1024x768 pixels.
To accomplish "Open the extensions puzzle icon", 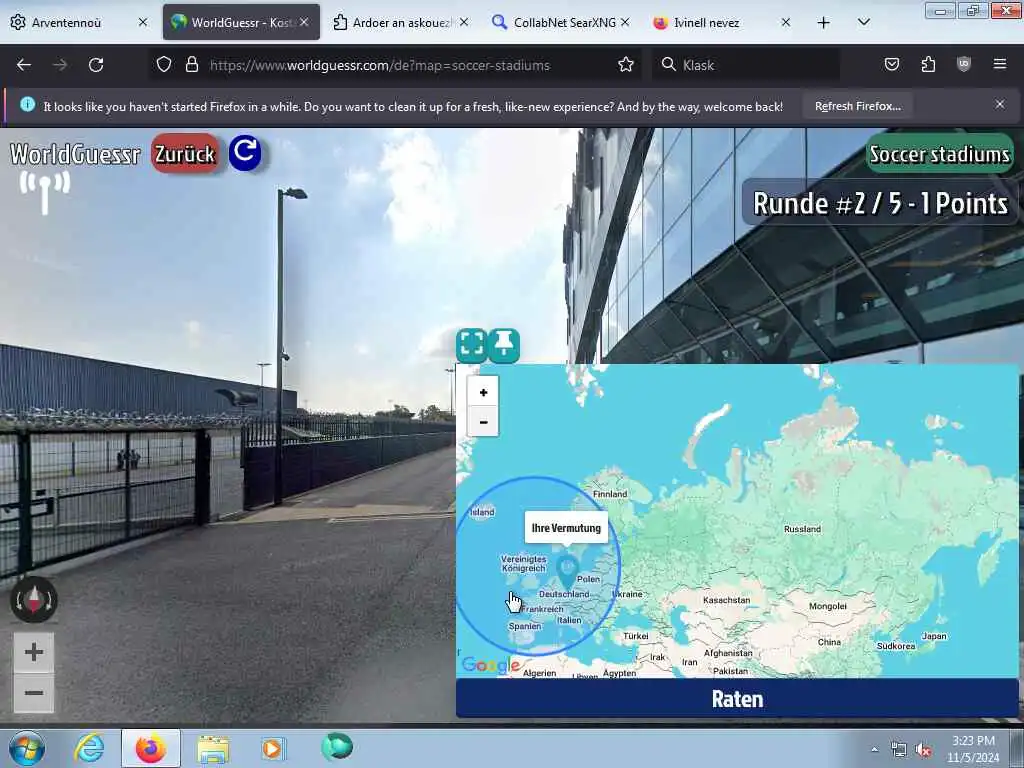I will coord(928,65).
